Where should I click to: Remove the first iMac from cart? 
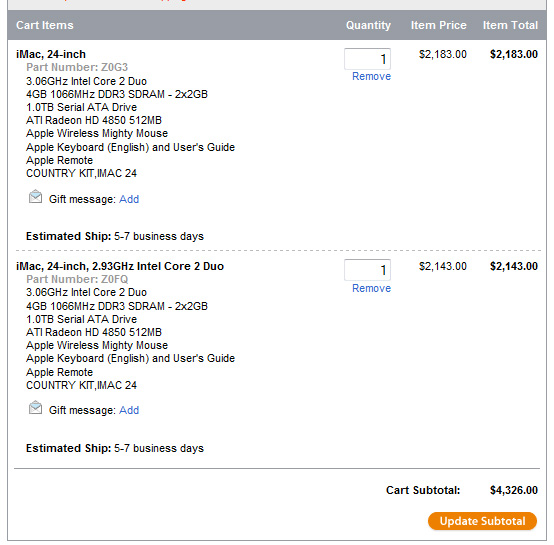point(371,76)
